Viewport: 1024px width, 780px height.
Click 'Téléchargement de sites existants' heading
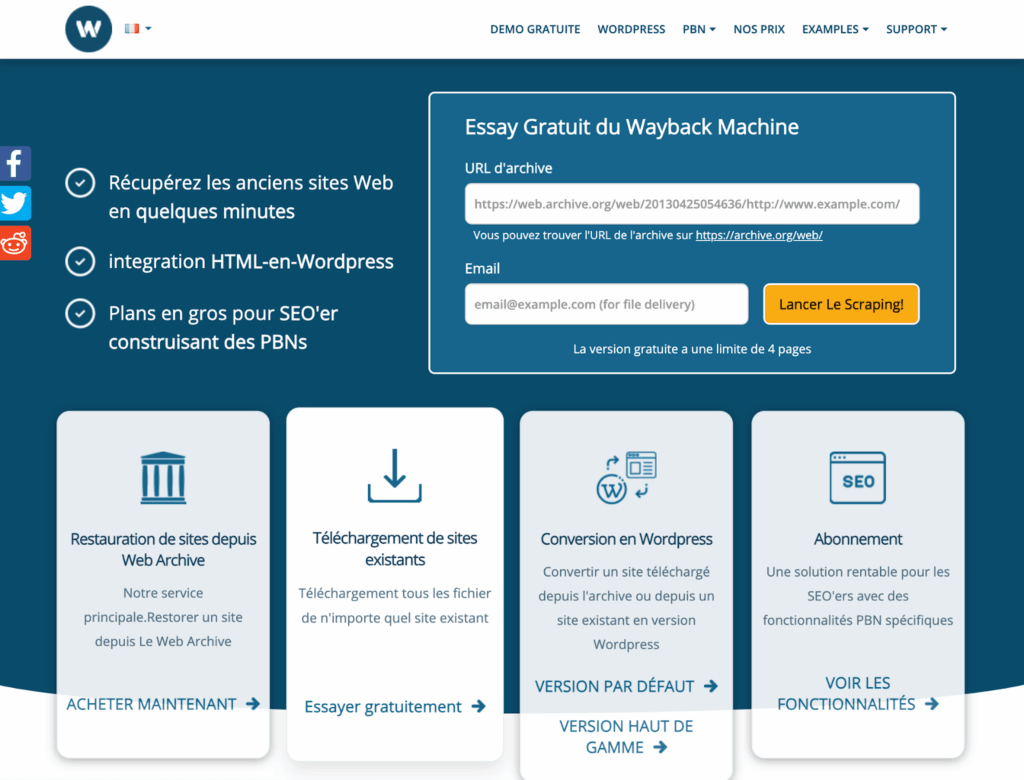click(x=394, y=549)
